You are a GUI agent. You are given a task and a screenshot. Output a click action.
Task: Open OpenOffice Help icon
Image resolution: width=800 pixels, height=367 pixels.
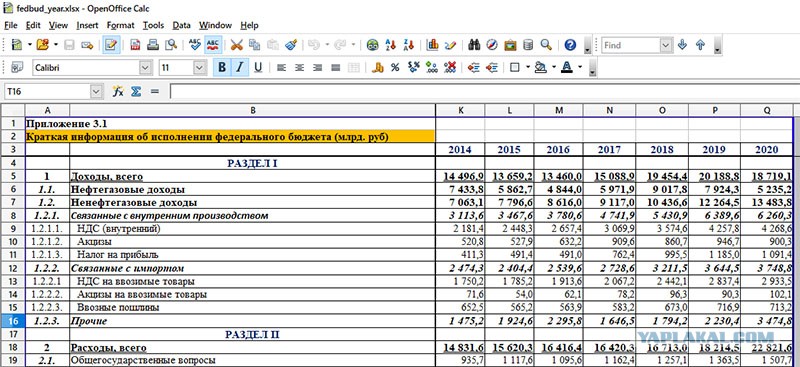(570, 45)
